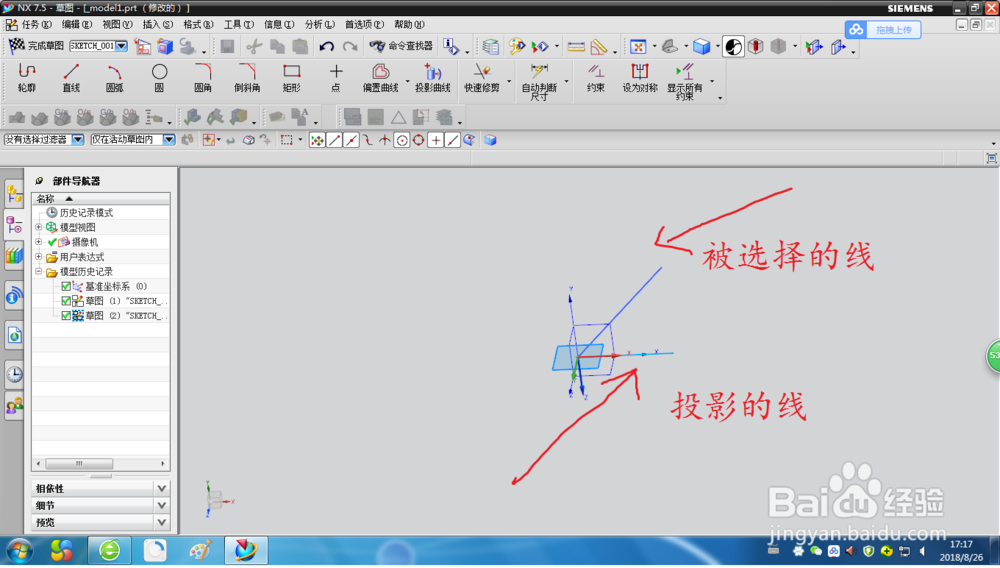Select the 圆 circle tool
Screen dimensions: 1000x568
click(159, 78)
